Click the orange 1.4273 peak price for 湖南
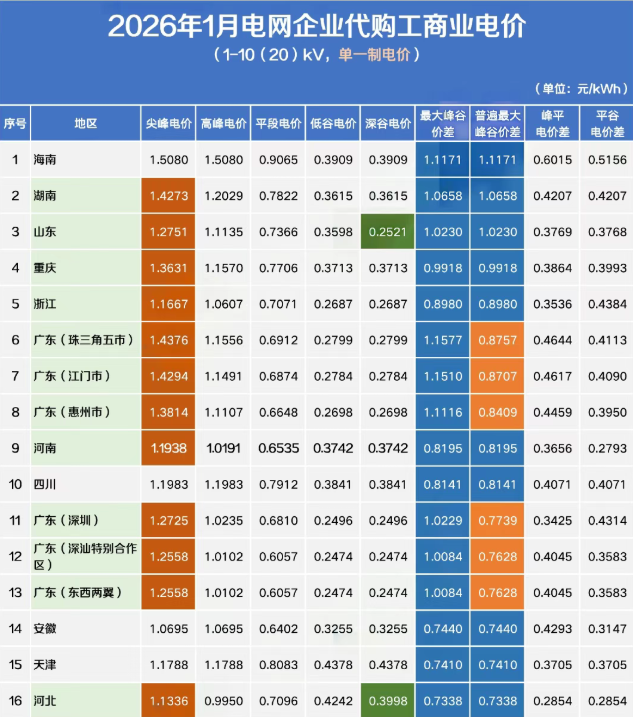Image resolution: width=633 pixels, height=717 pixels. pyautogui.click(x=168, y=195)
